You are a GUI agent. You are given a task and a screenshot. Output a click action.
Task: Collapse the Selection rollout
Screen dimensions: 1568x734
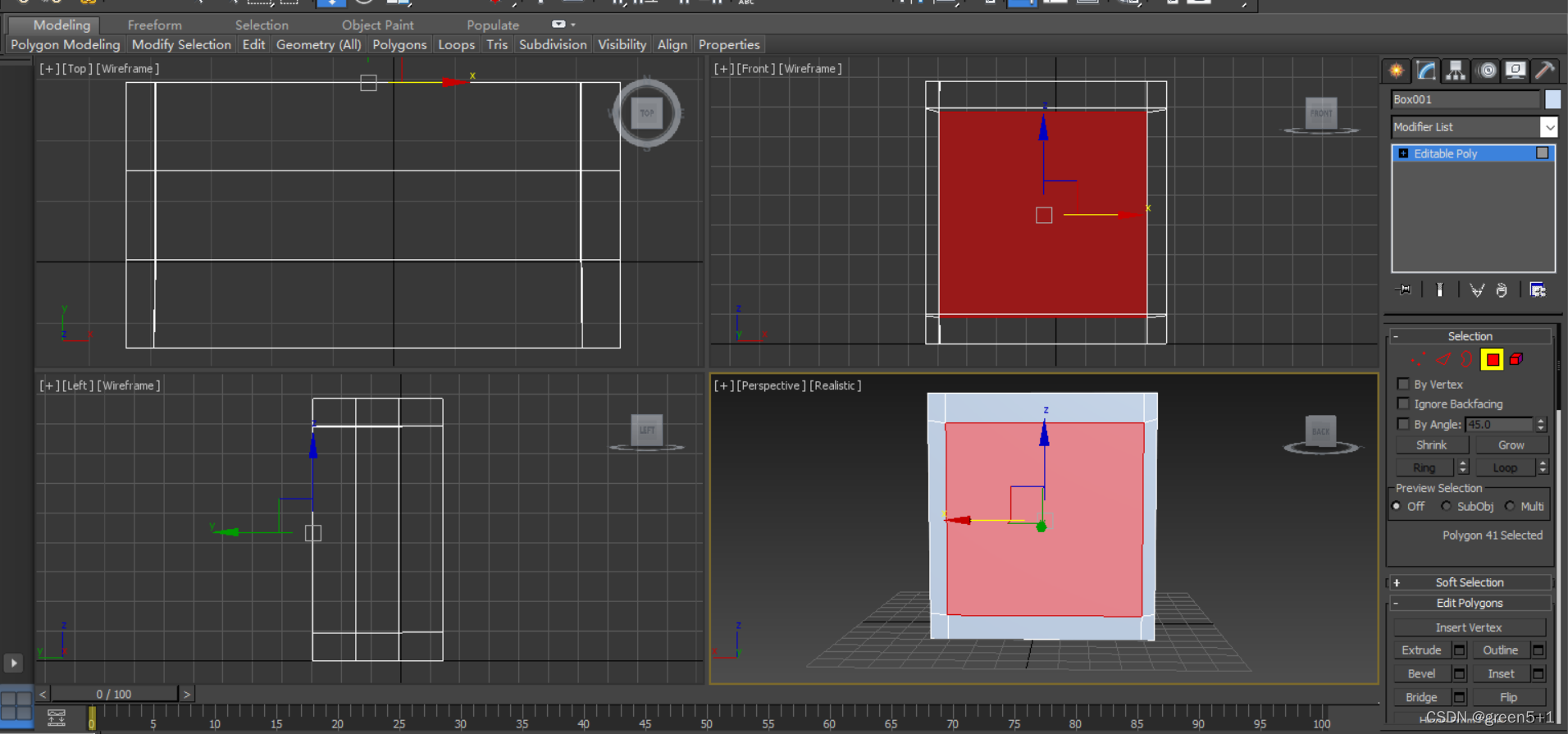point(1469,336)
